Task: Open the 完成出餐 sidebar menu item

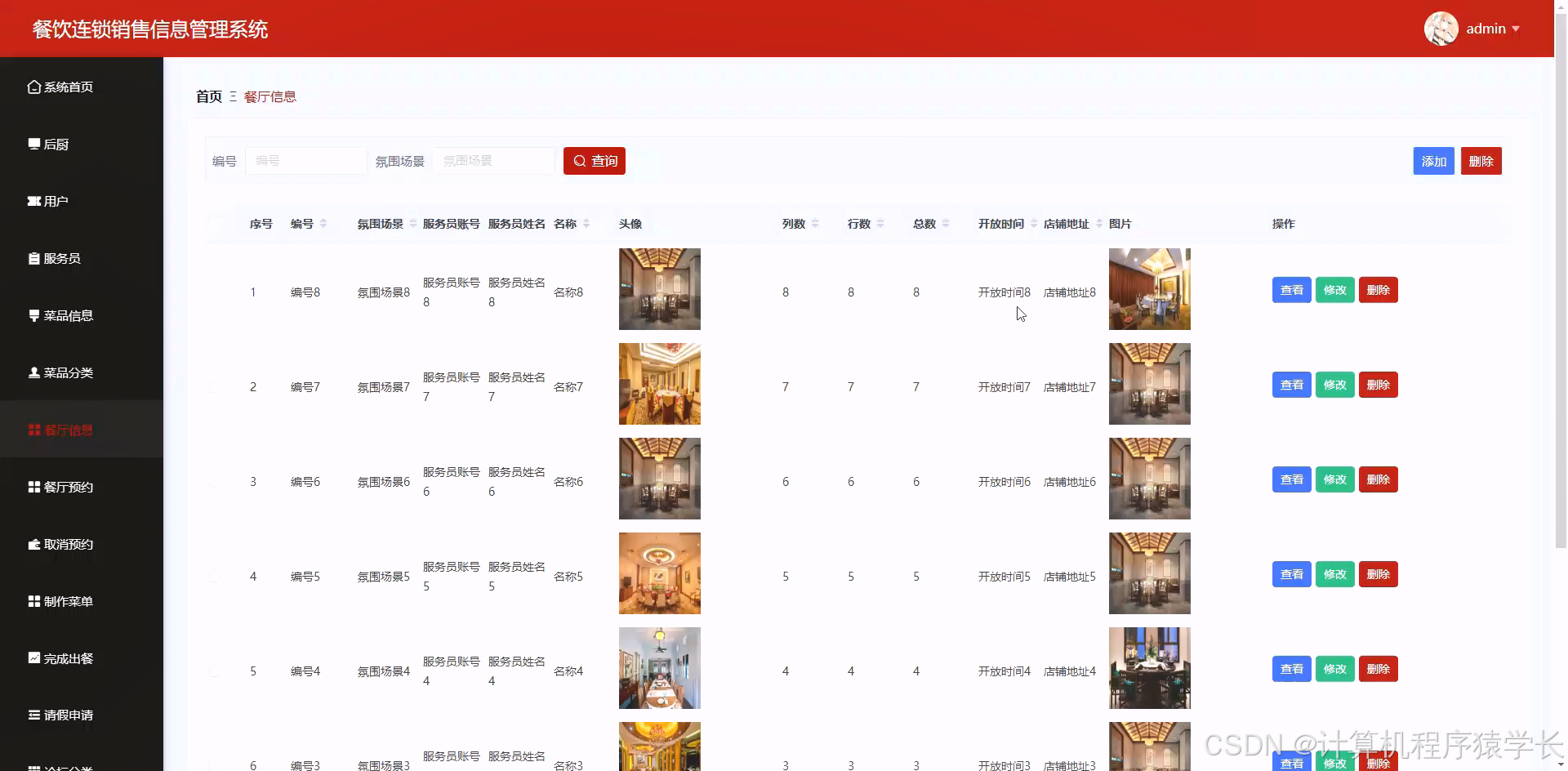Action: point(82,658)
